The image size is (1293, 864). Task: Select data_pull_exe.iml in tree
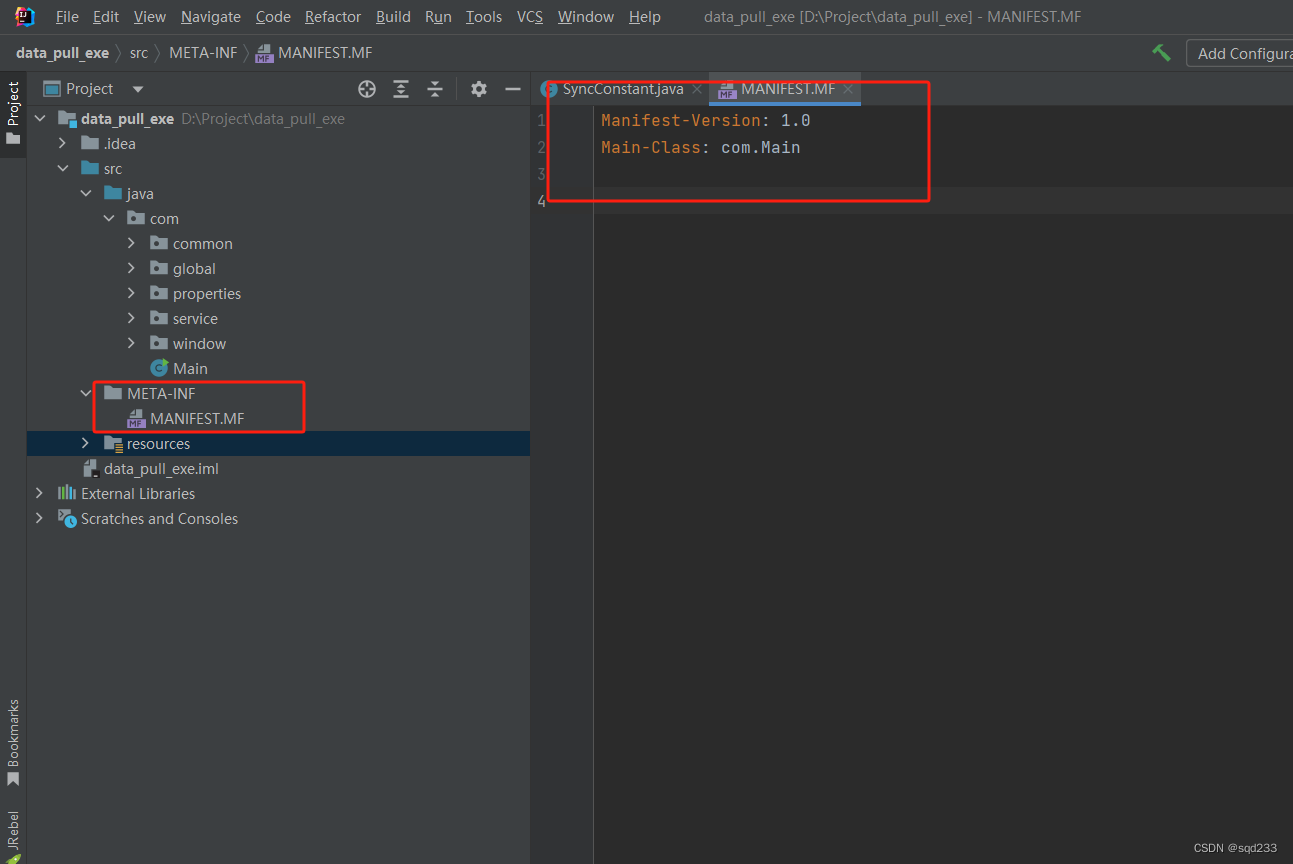(161, 468)
